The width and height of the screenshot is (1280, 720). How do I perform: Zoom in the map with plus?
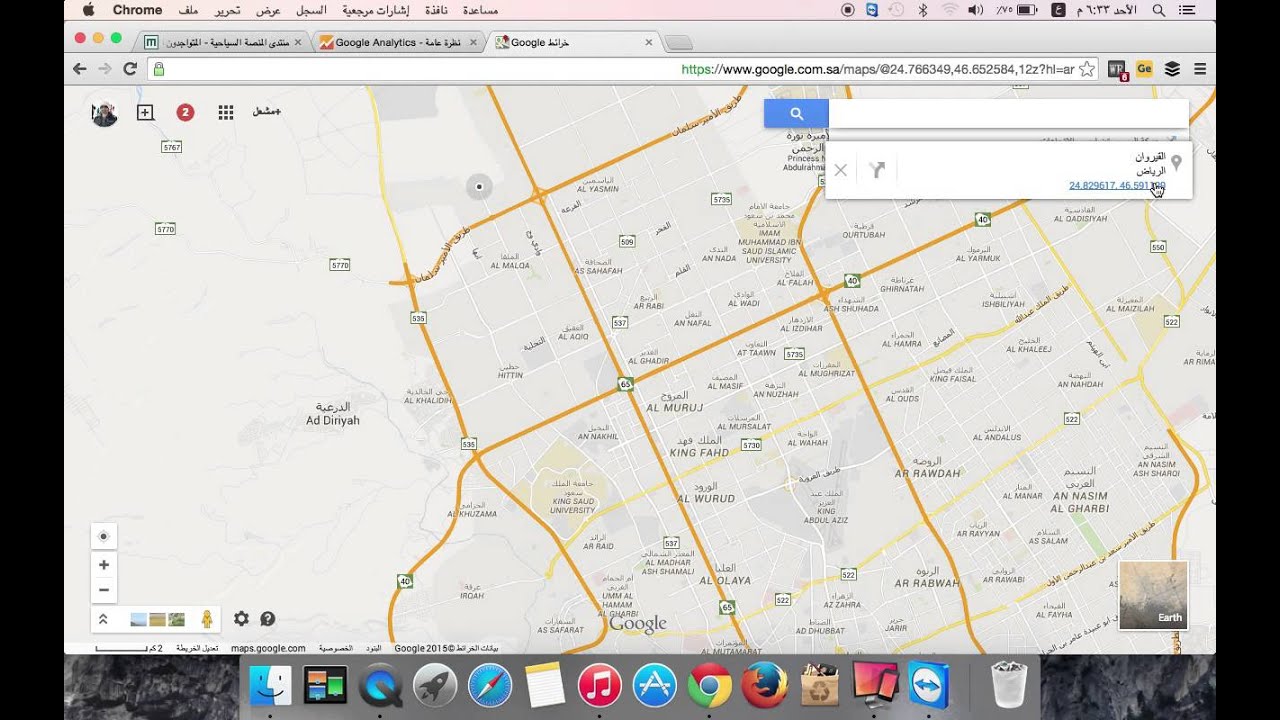(x=104, y=565)
